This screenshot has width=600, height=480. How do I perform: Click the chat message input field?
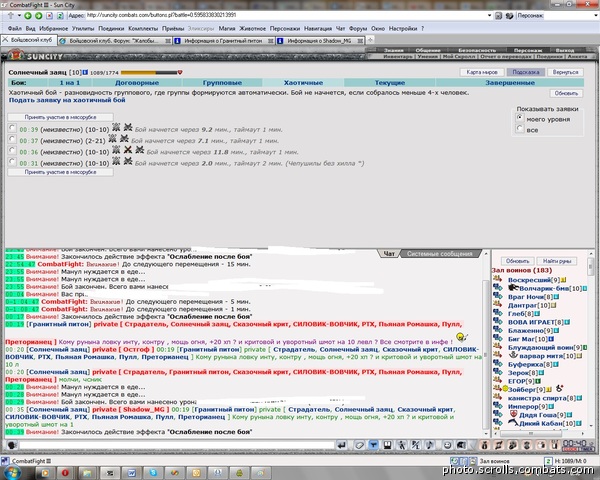point(177,445)
